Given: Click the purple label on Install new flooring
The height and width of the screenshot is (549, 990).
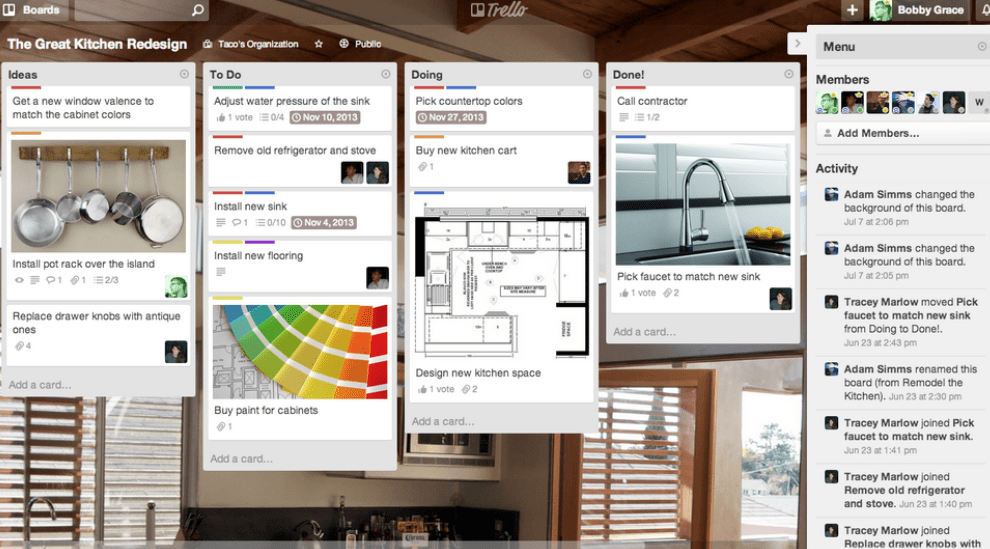Looking at the screenshot, I should [x=259, y=242].
